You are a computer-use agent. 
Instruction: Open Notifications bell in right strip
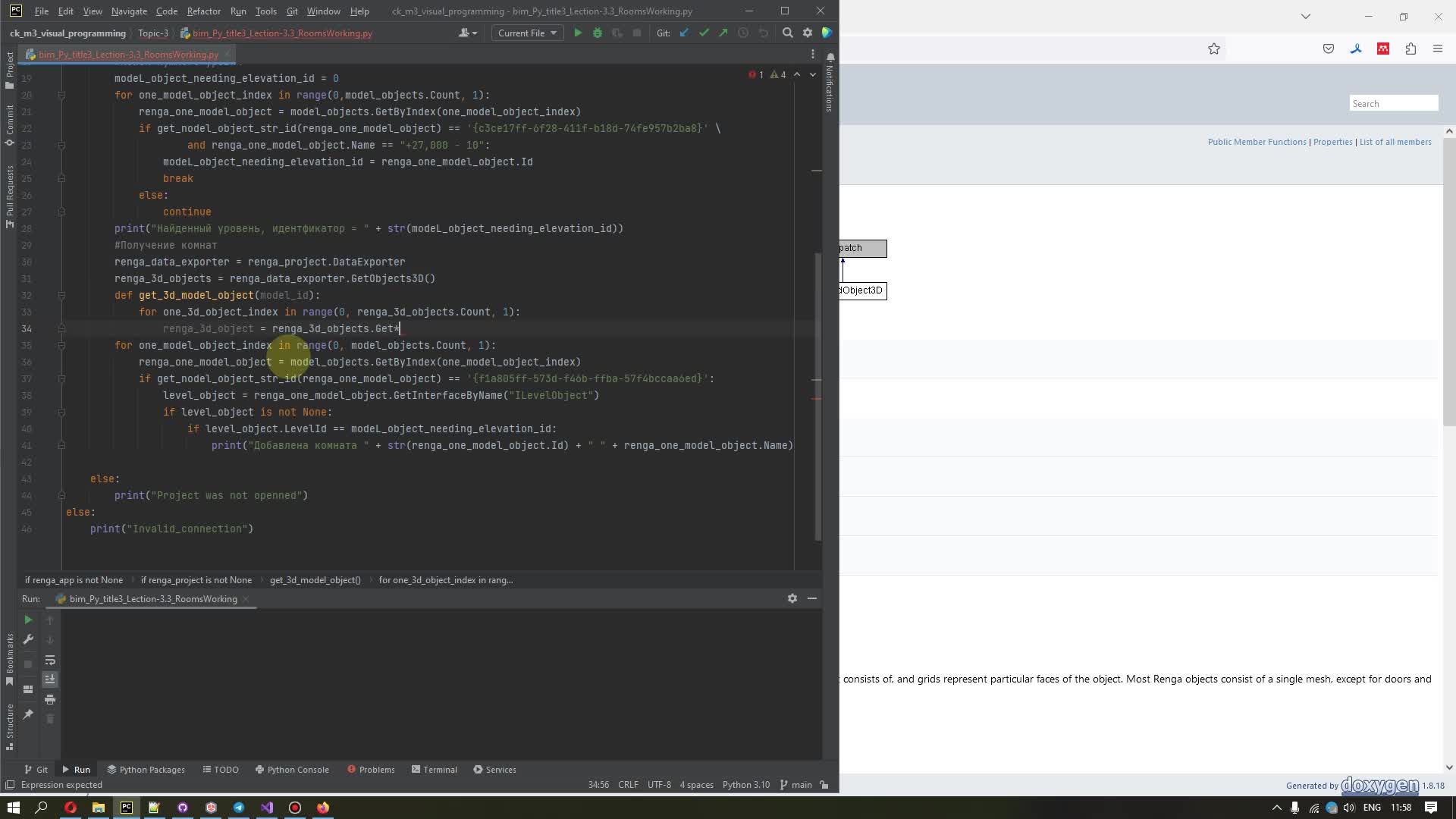click(830, 57)
